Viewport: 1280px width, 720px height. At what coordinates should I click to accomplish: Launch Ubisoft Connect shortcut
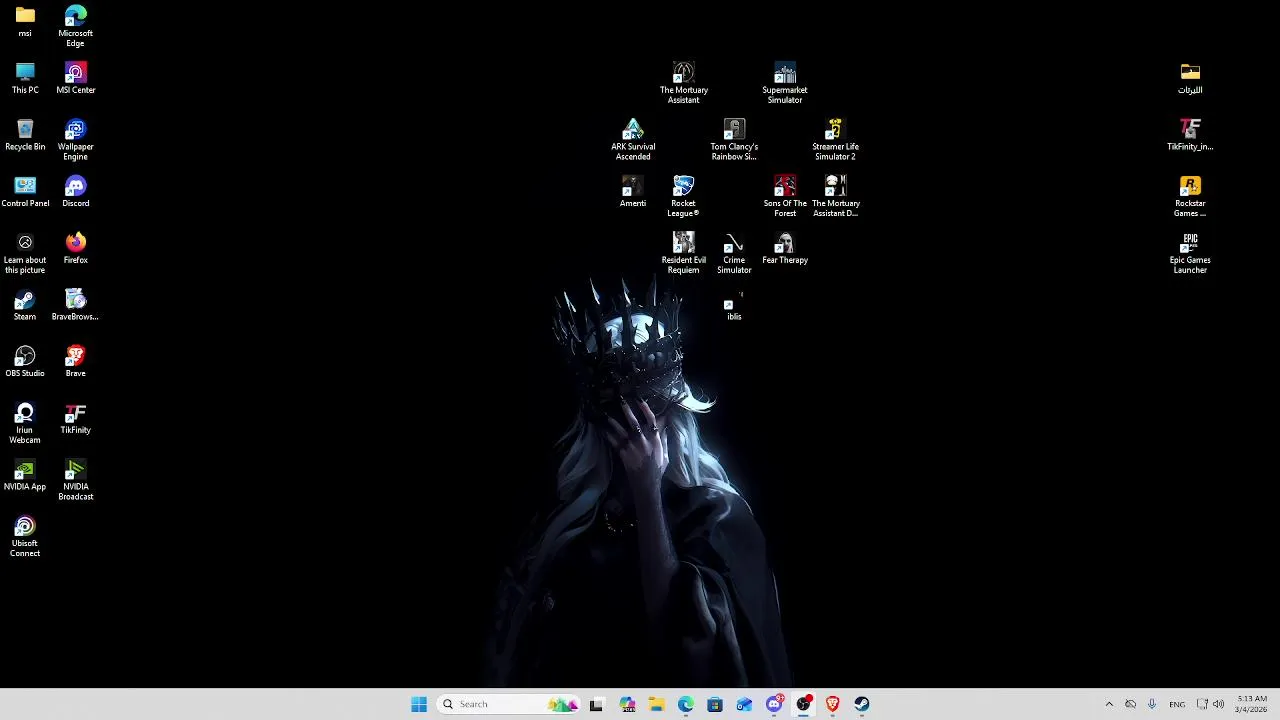click(x=25, y=537)
